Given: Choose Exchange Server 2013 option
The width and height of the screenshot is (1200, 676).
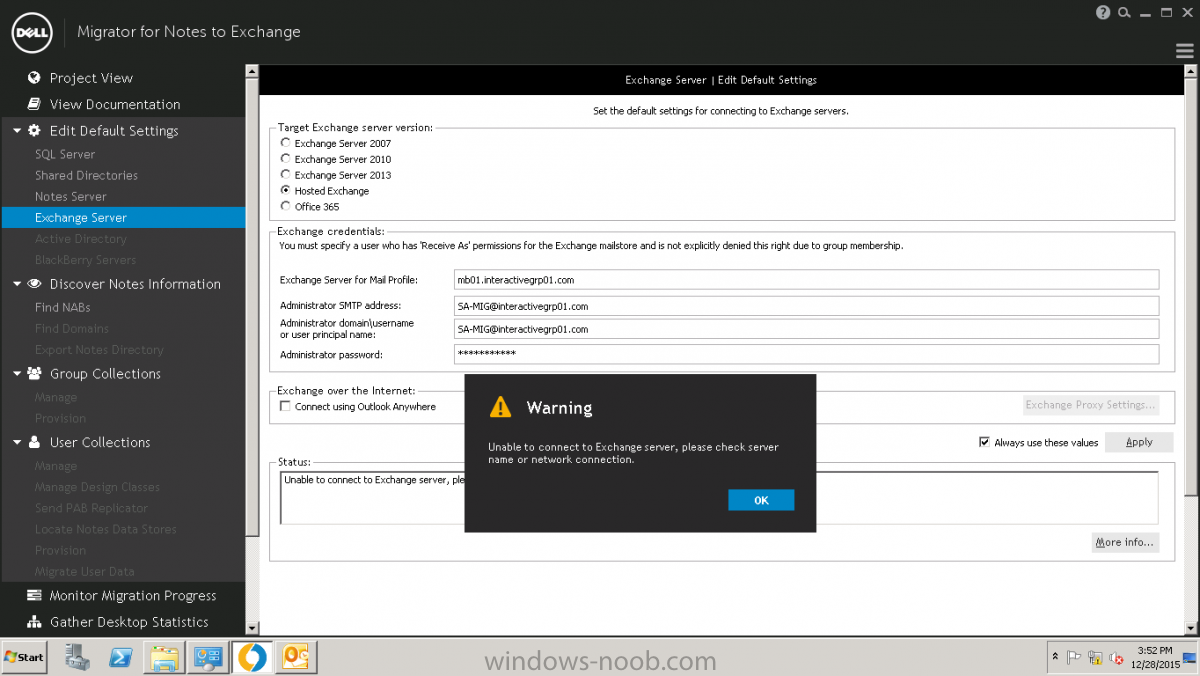Looking at the screenshot, I should click(x=286, y=174).
